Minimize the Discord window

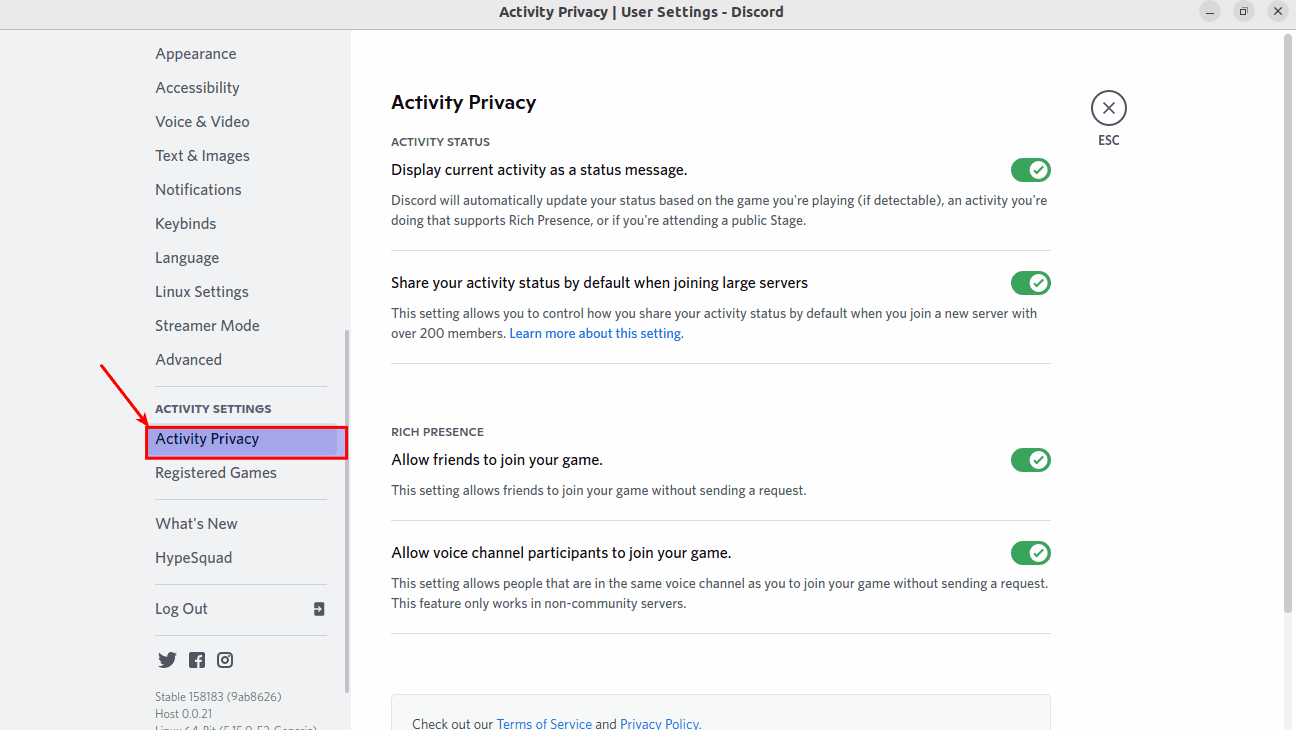(1210, 12)
